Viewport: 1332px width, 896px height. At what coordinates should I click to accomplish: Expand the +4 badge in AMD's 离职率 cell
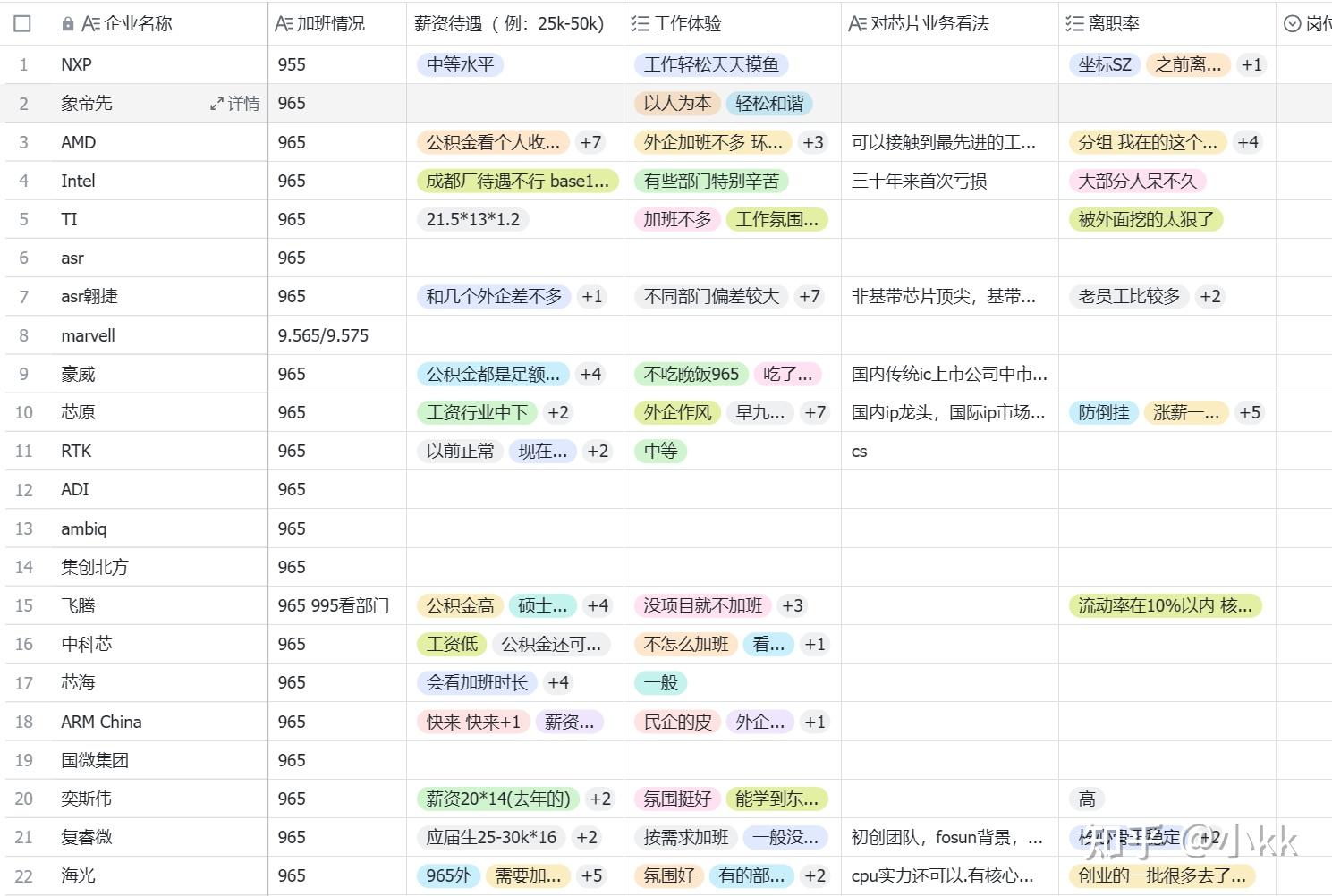(1248, 143)
